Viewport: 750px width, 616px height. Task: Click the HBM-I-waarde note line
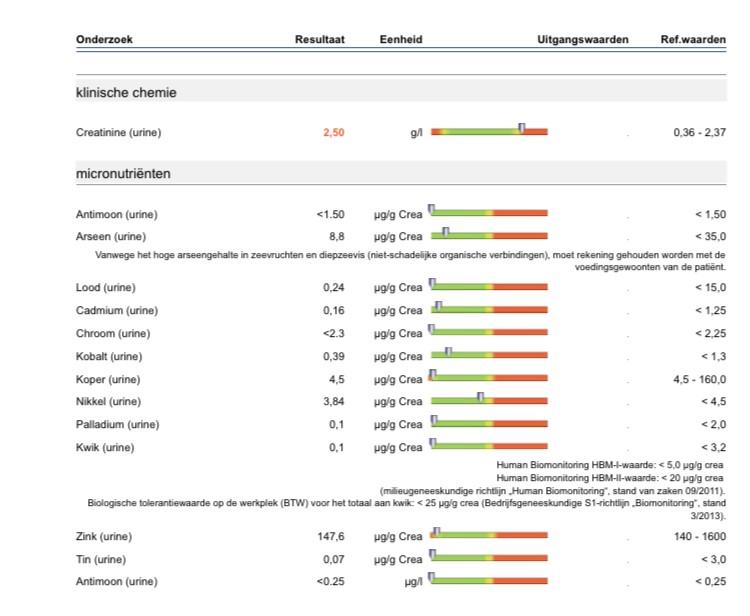(x=609, y=465)
